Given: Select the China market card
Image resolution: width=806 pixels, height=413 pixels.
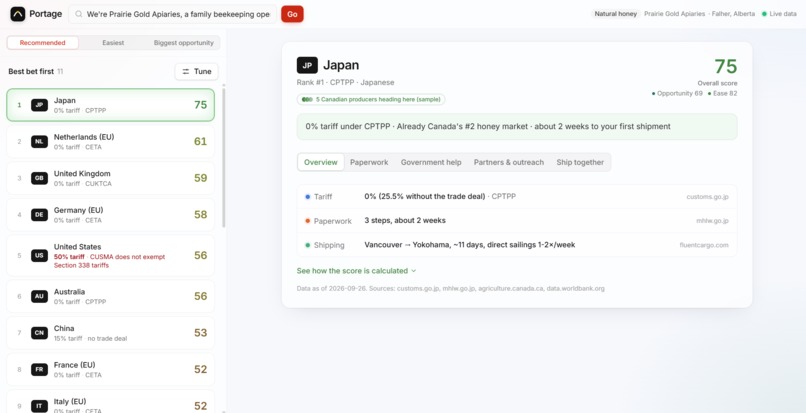Looking at the screenshot, I should click(111, 333).
